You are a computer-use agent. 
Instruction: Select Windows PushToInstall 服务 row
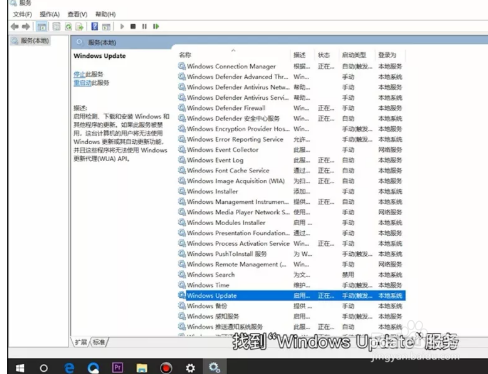pos(291,254)
